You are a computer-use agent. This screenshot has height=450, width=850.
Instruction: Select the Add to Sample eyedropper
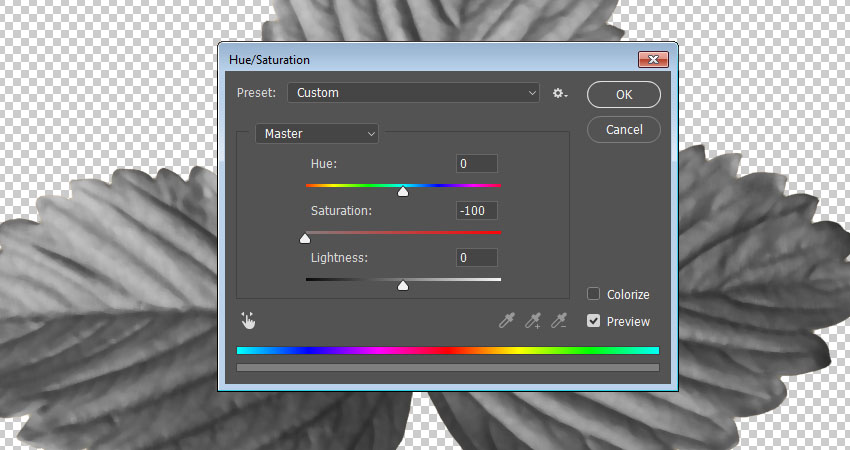(x=533, y=321)
